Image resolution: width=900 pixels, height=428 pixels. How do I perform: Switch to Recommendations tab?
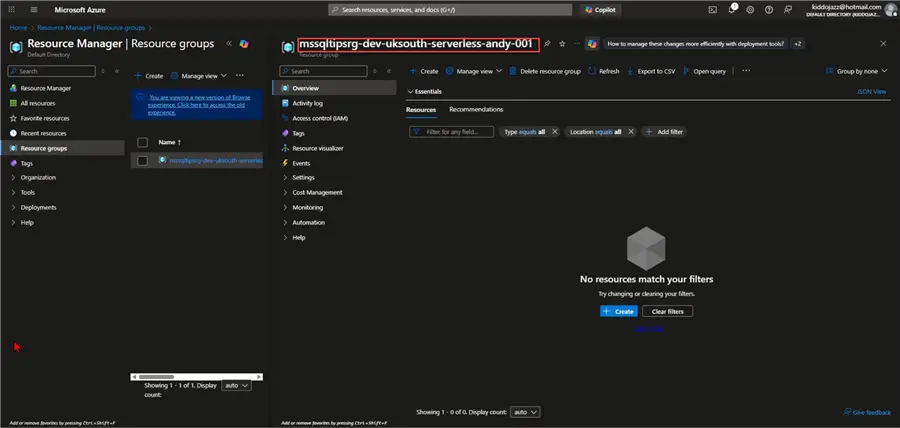pos(476,110)
